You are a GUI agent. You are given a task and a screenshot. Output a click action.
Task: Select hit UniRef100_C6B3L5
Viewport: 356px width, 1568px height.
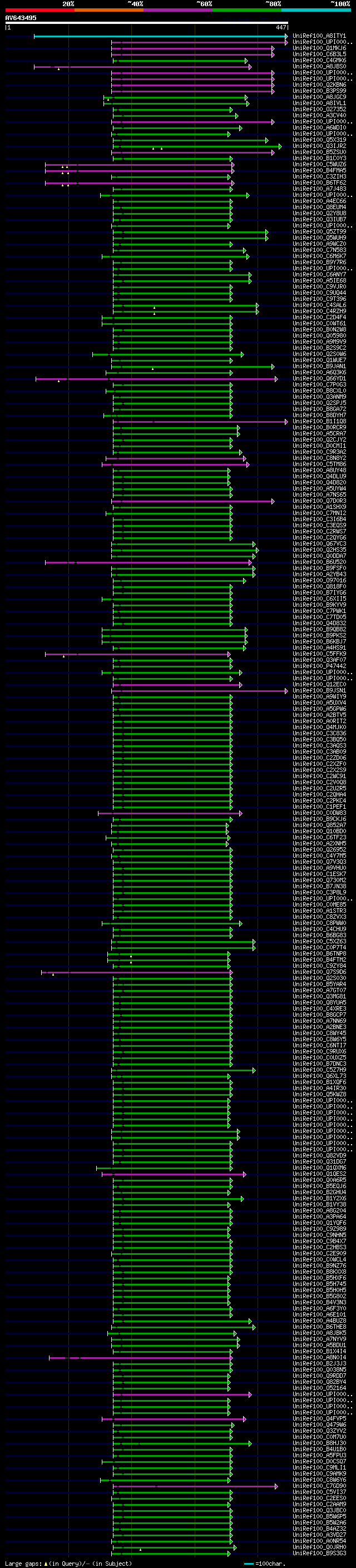coord(319,55)
